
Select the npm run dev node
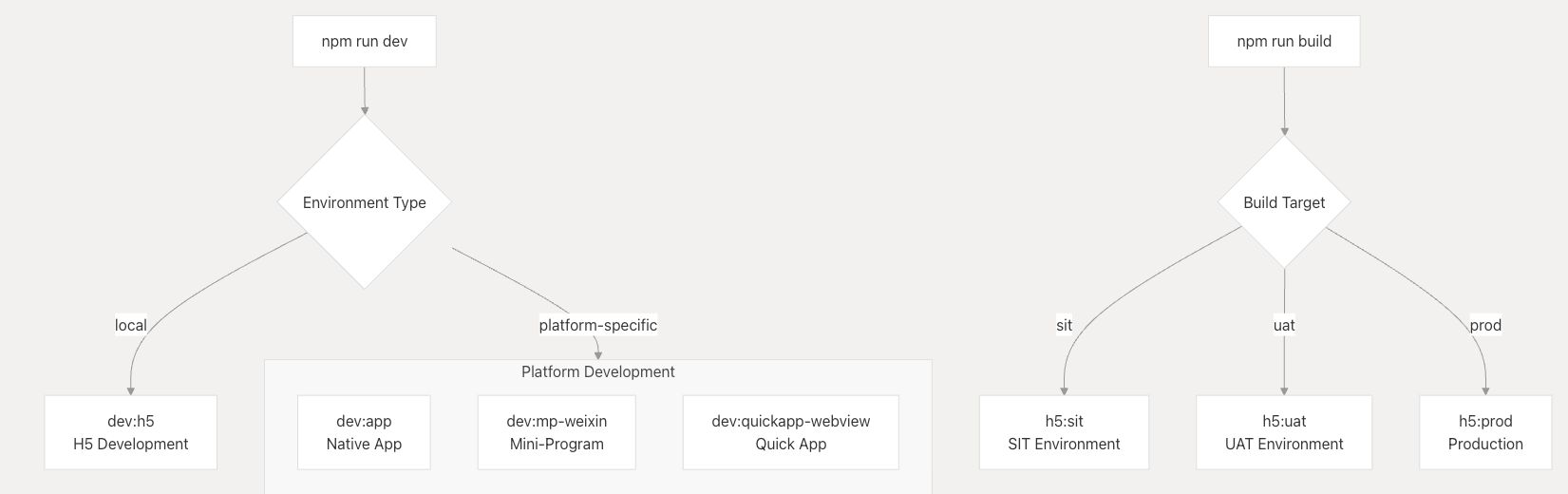365,41
